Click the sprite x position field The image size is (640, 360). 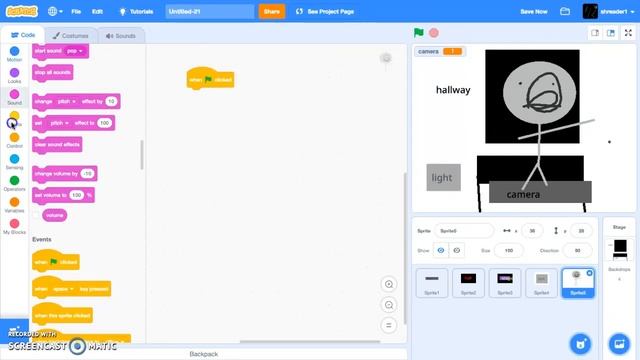pyautogui.click(x=532, y=231)
